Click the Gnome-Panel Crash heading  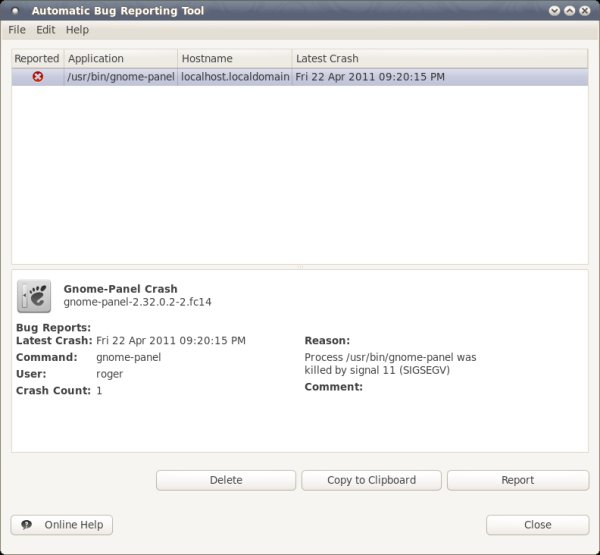tap(121, 289)
